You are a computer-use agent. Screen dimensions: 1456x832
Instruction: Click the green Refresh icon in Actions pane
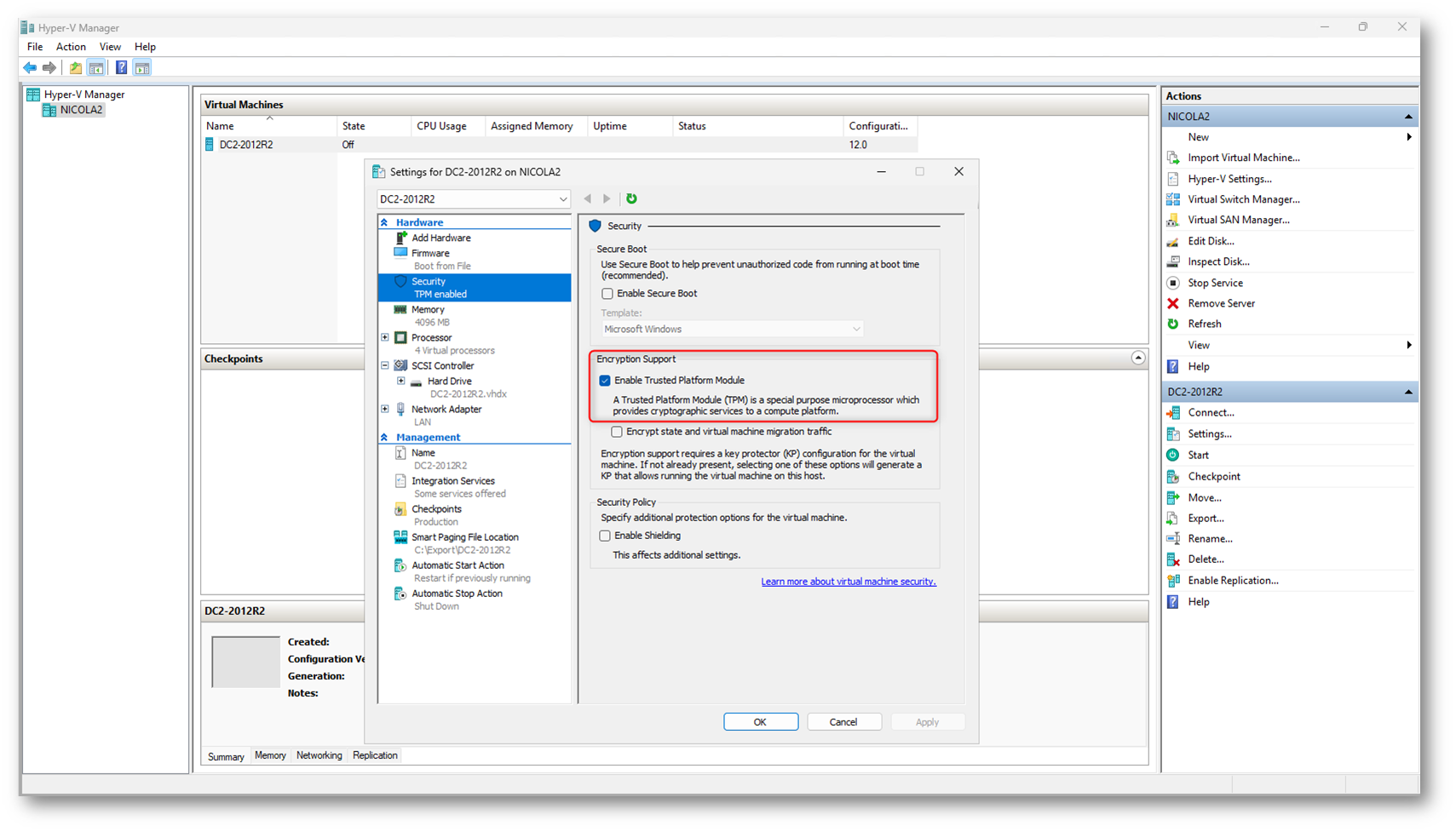point(1173,324)
